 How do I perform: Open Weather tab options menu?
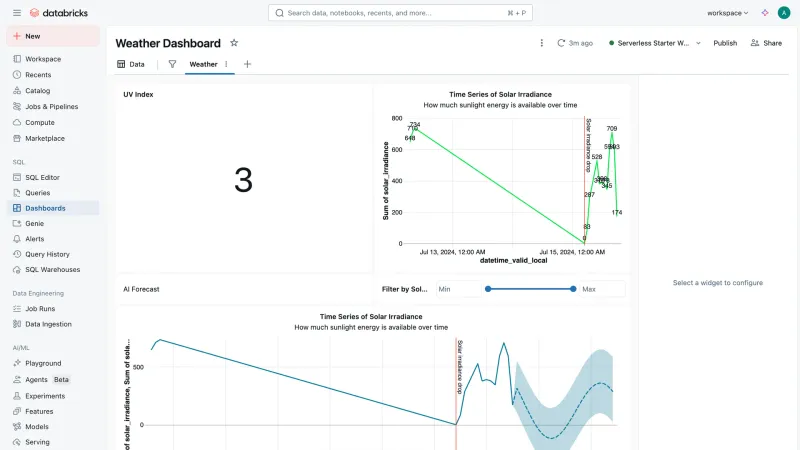(x=226, y=64)
